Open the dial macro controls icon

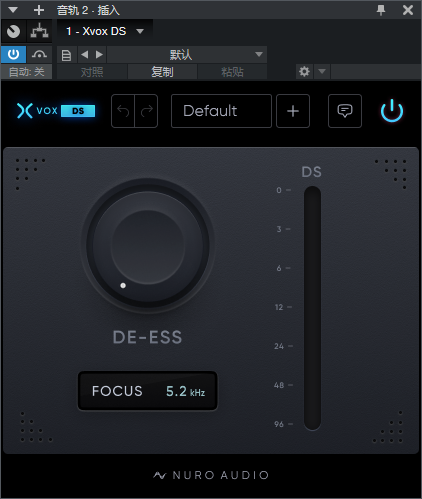click(x=13, y=31)
